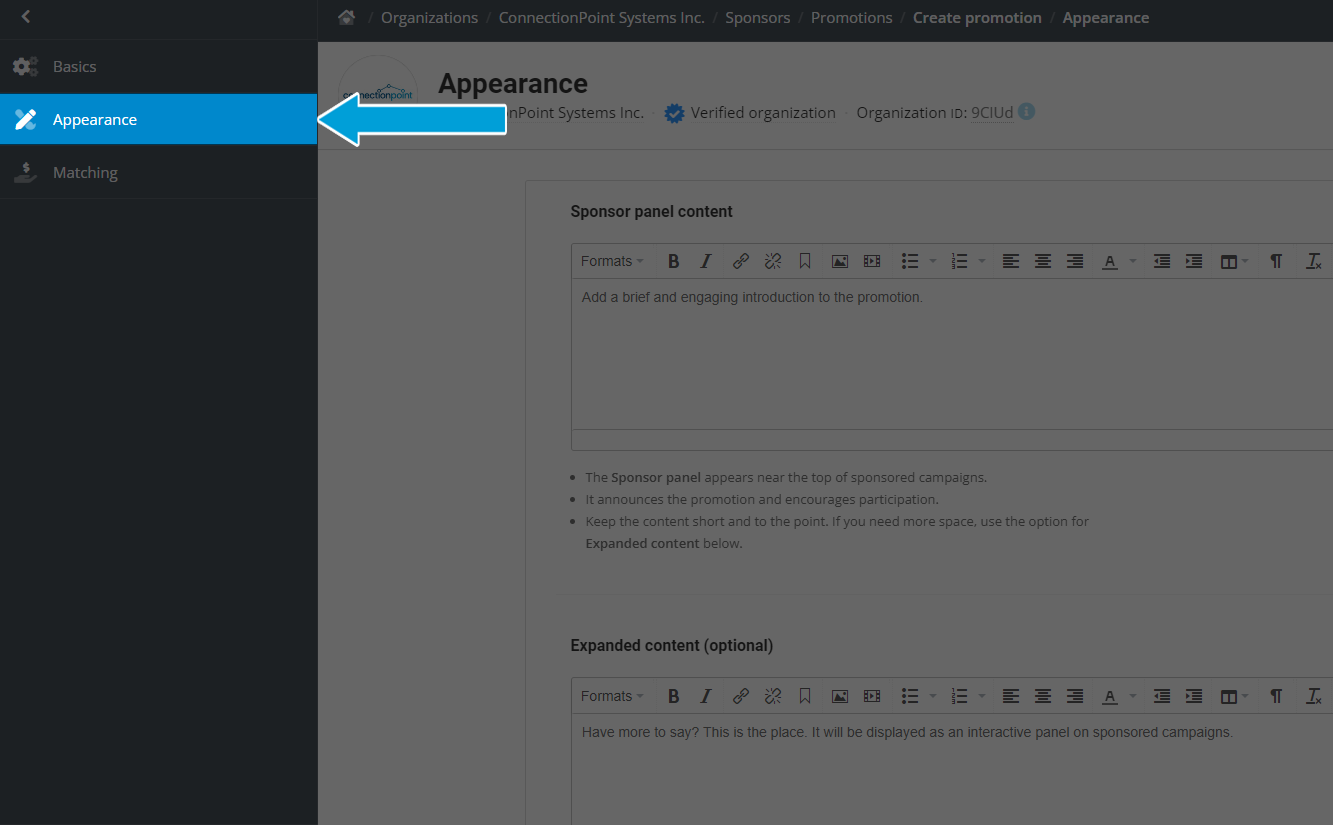Remove link in Sponsor panel content editor
Viewport: 1333px width, 825px height.
773,261
